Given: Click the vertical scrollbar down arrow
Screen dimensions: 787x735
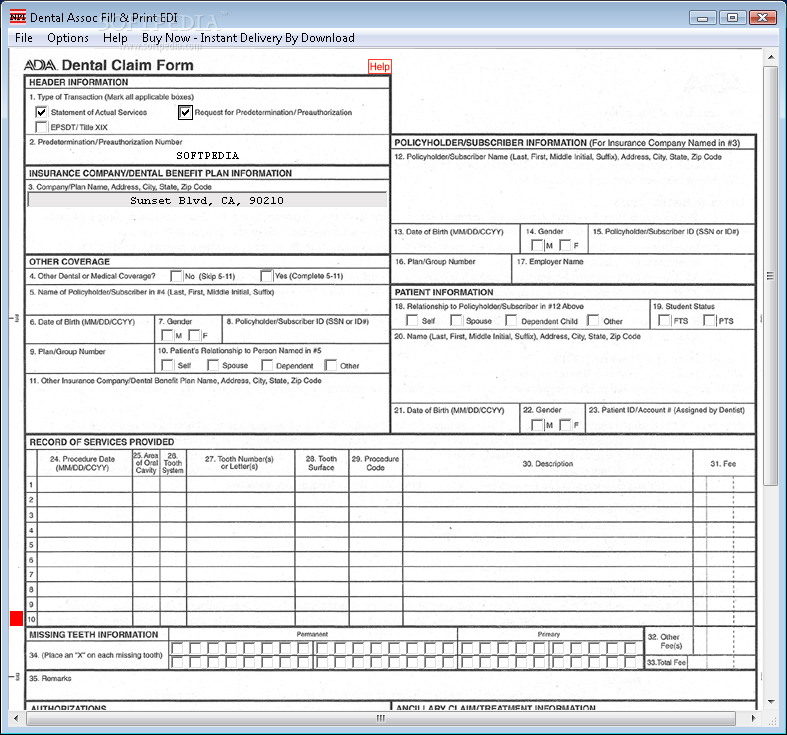Looking at the screenshot, I should click(770, 701).
